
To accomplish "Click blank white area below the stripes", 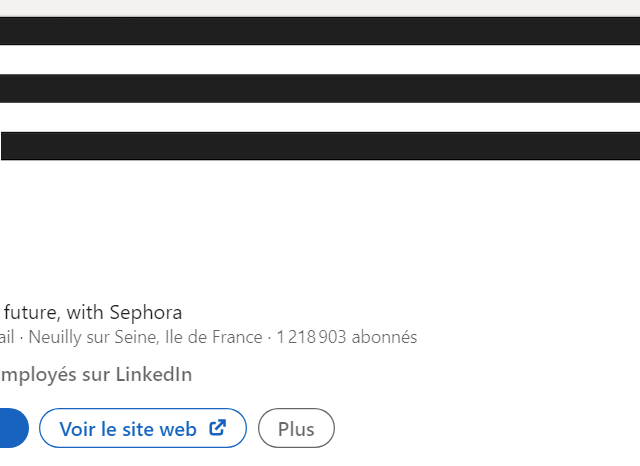I will [x=320, y=229].
